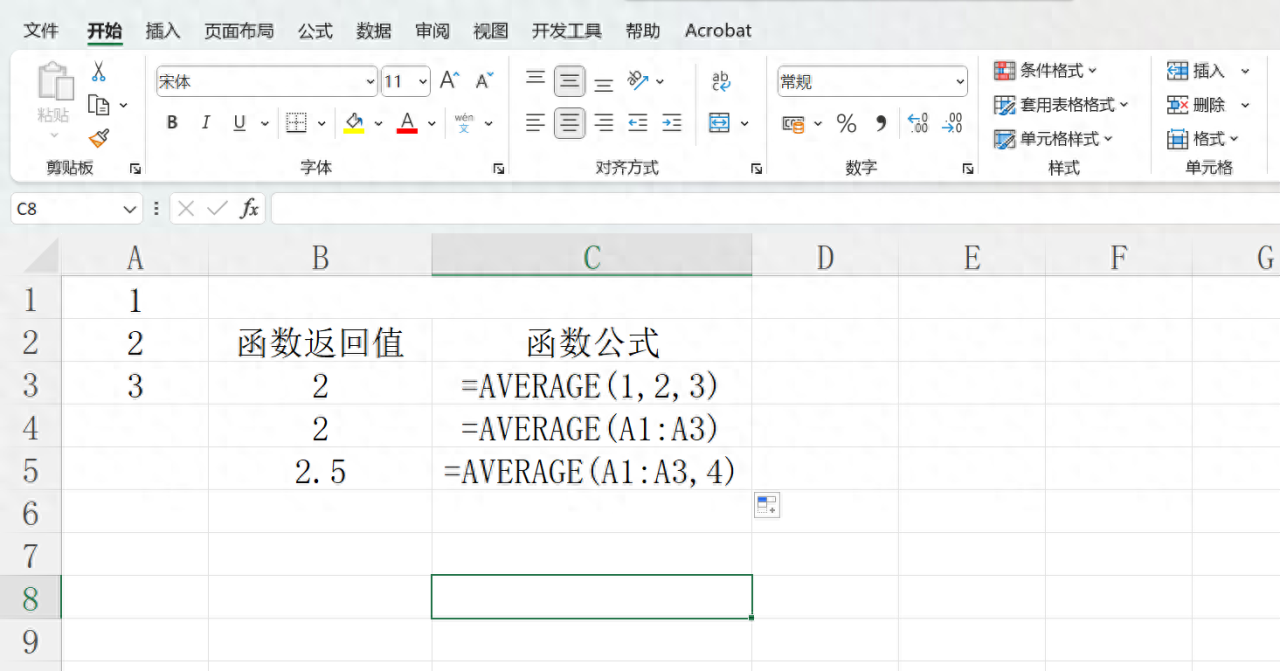Open 单元格样式 cell styles menu
This screenshot has width=1280, height=671.
click(1054, 139)
